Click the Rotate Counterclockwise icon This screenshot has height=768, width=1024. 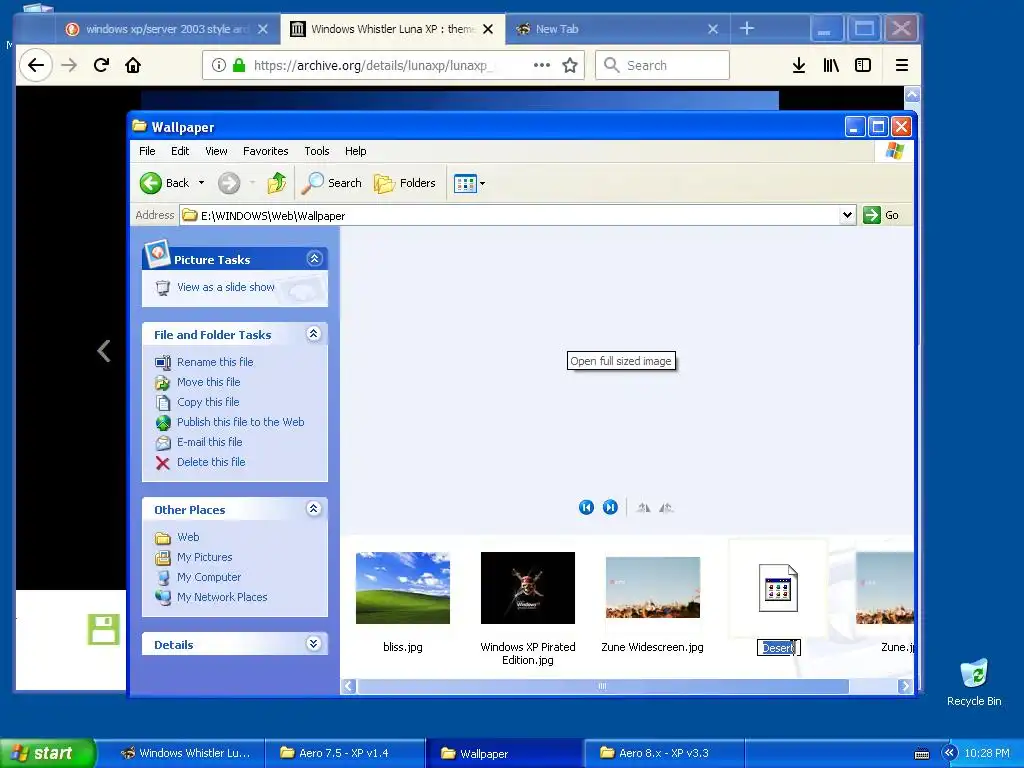pyautogui.click(x=666, y=507)
